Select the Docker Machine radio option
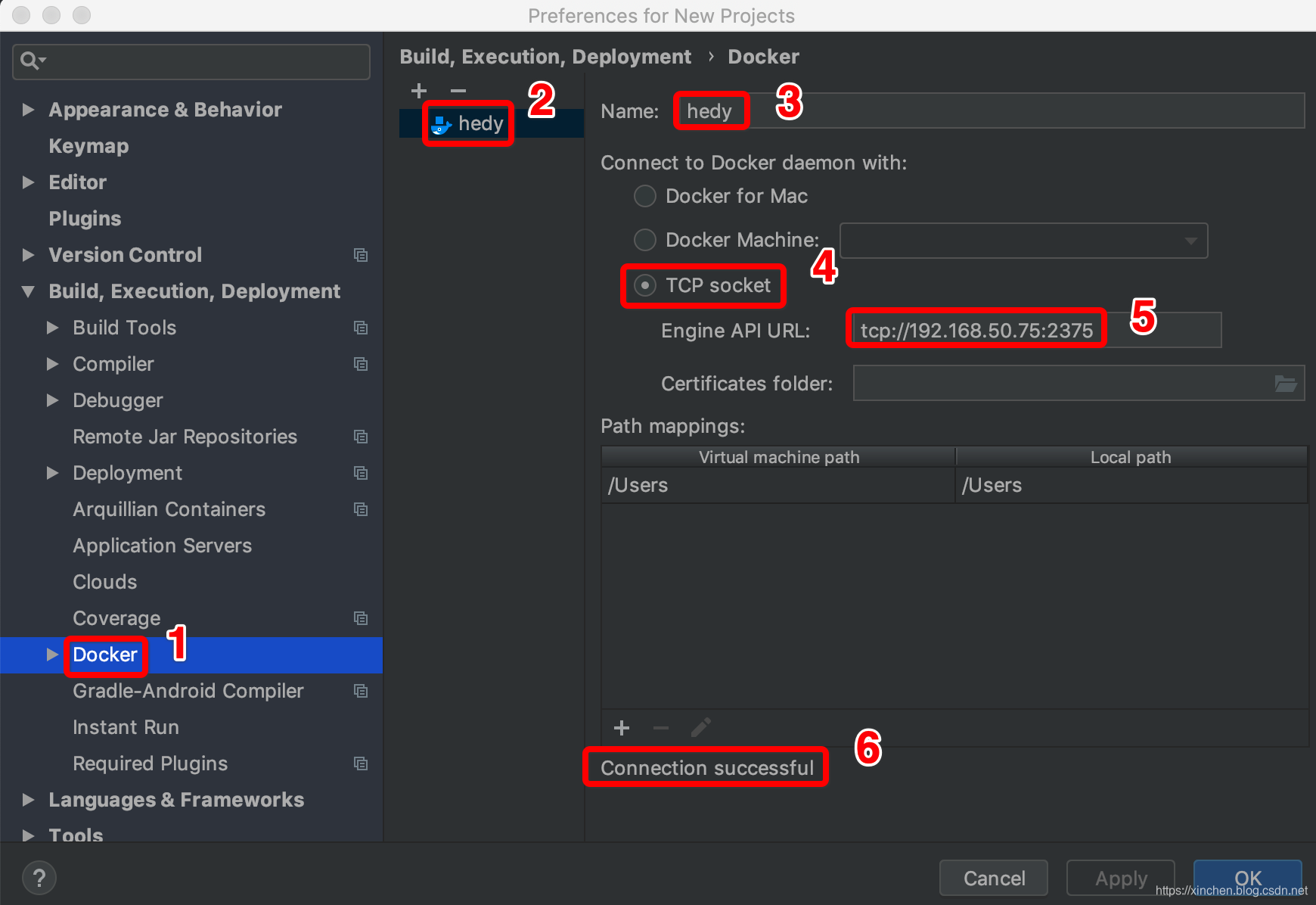 (x=645, y=240)
